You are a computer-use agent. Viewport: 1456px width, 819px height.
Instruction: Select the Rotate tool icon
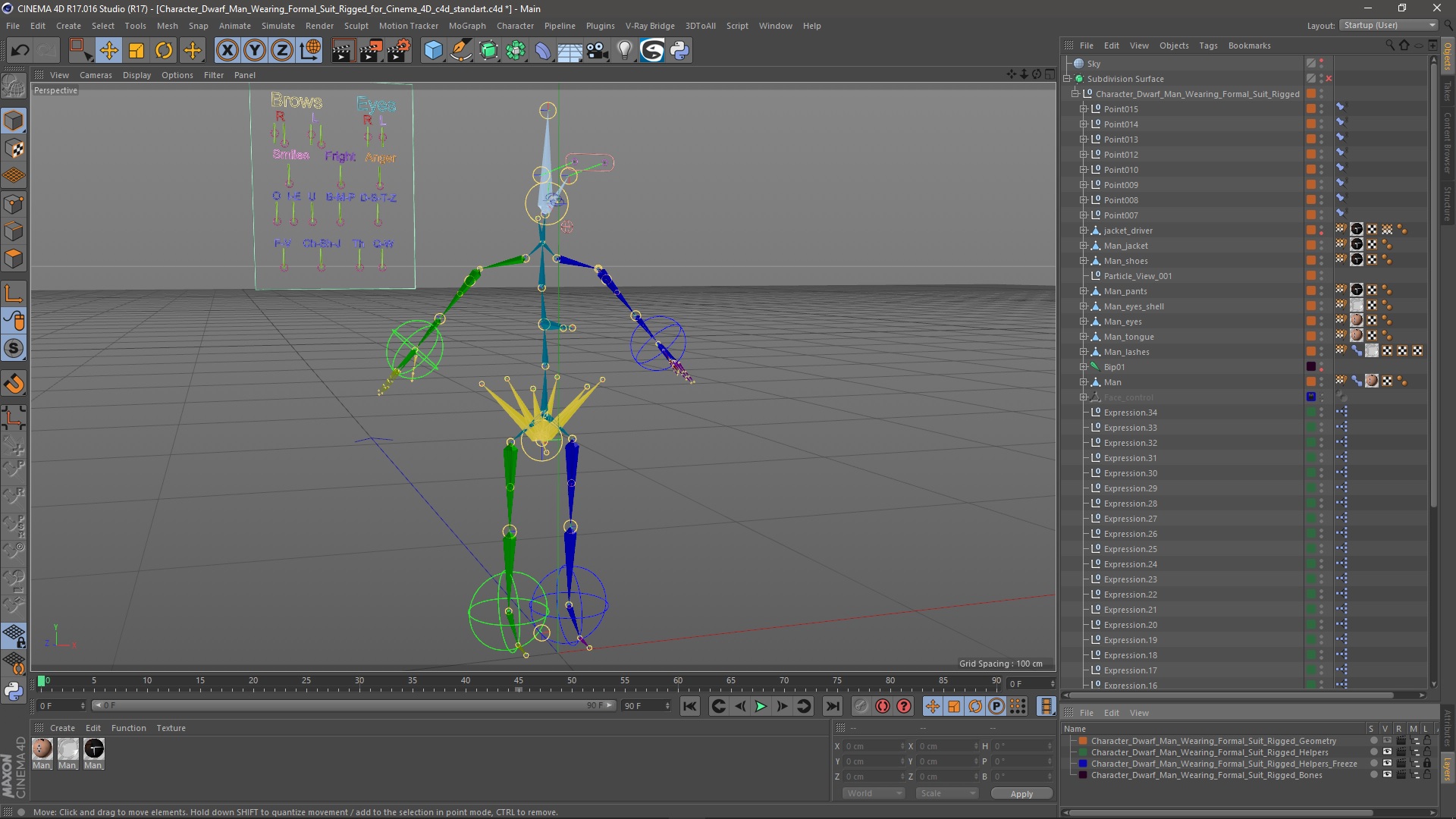(164, 51)
